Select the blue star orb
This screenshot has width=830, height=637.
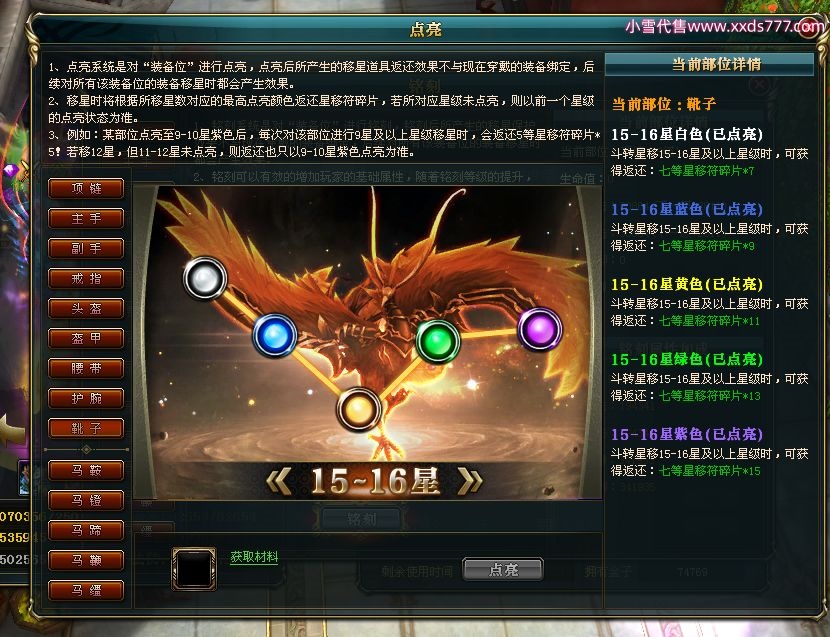[x=275, y=336]
